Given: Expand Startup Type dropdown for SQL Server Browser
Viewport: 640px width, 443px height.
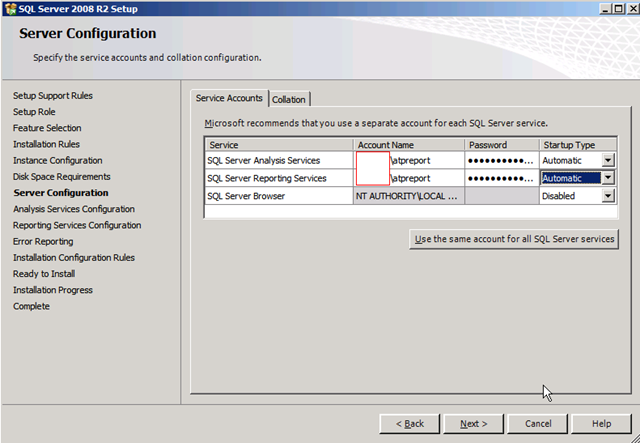Looking at the screenshot, I should pos(608,196).
